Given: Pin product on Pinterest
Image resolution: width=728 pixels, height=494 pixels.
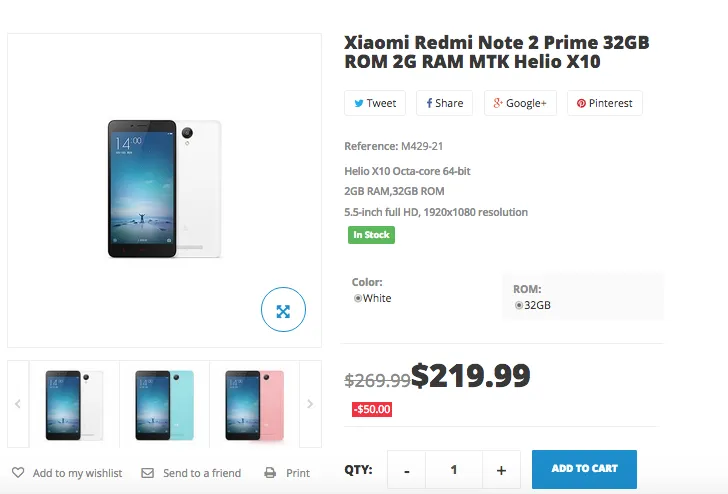Looking at the screenshot, I should point(605,103).
